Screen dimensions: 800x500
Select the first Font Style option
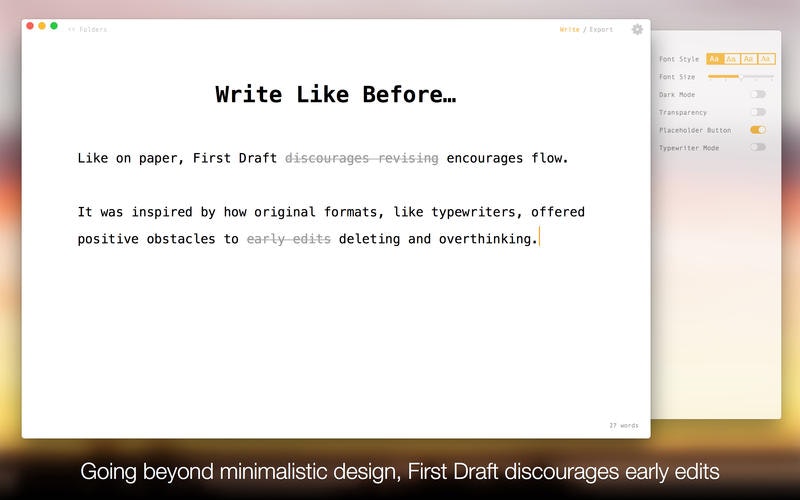(x=714, y=59)
